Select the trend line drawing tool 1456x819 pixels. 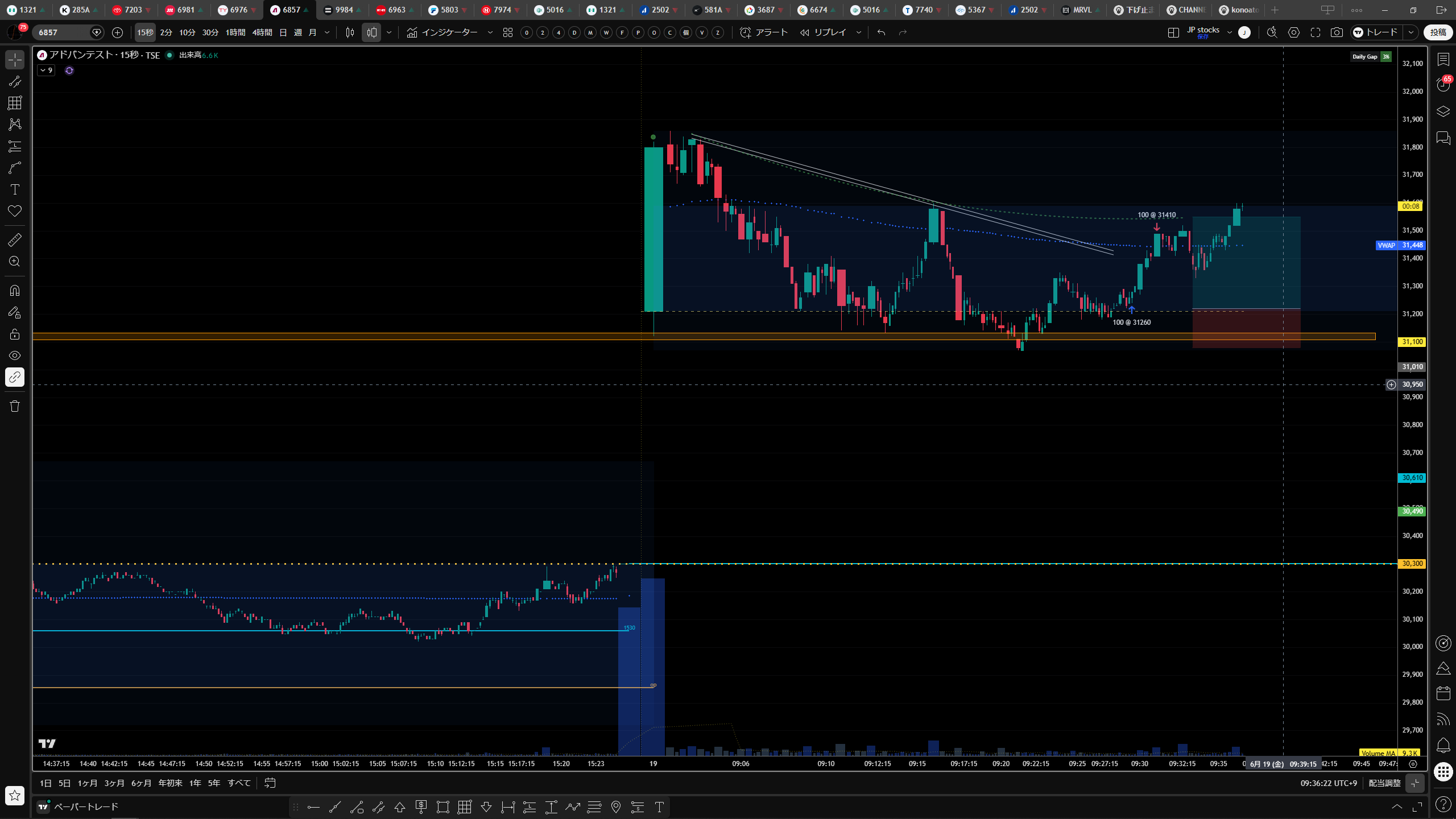click(15, 81)
